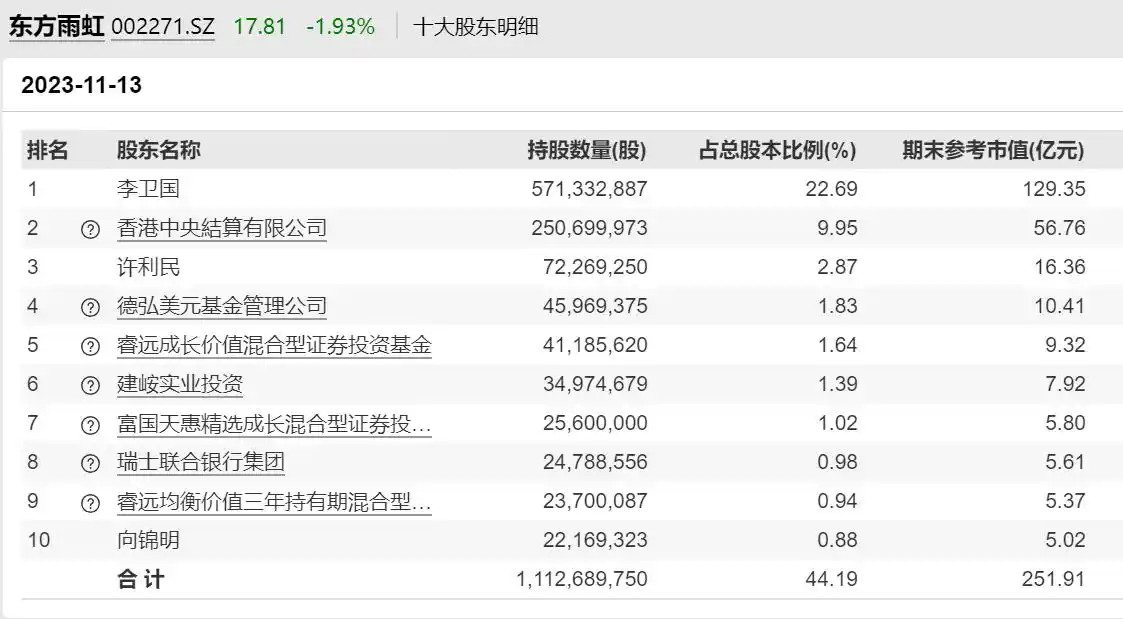The image size is (1123, 619).
Task: Sort by 占总股本比例(%) column header
Action: point(777,151)
